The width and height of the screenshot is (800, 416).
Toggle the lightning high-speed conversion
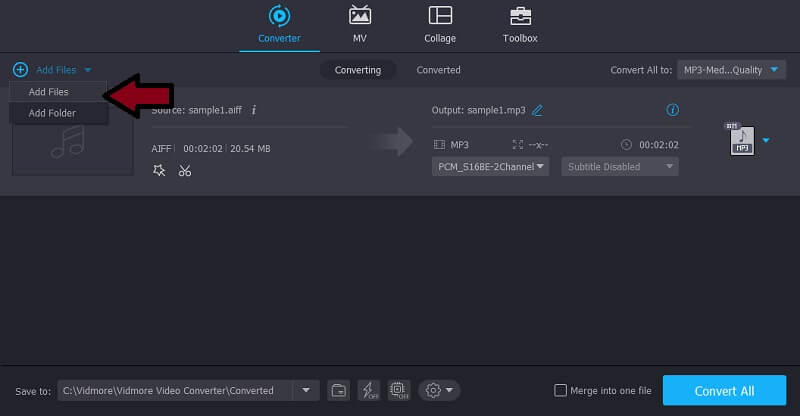(x=368, y=390)
